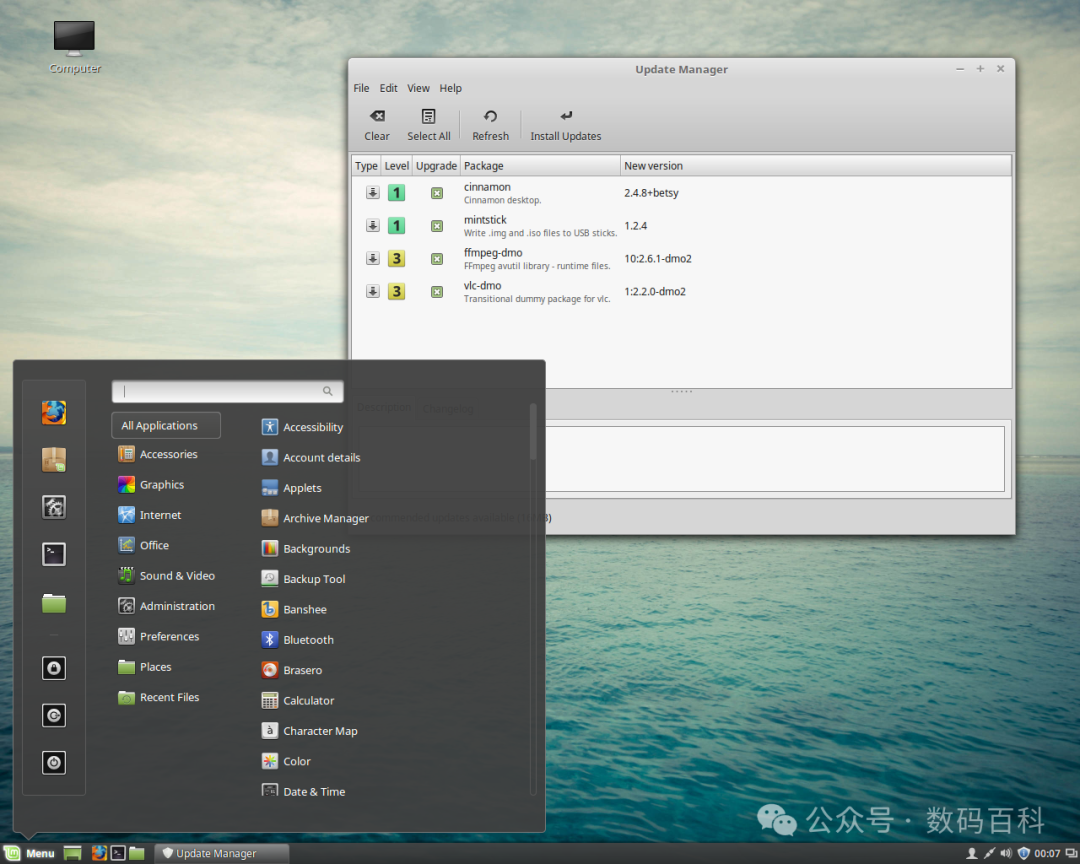Open Calculator from the applications list
Screen dimensions: 1080x864
[308, 701]
